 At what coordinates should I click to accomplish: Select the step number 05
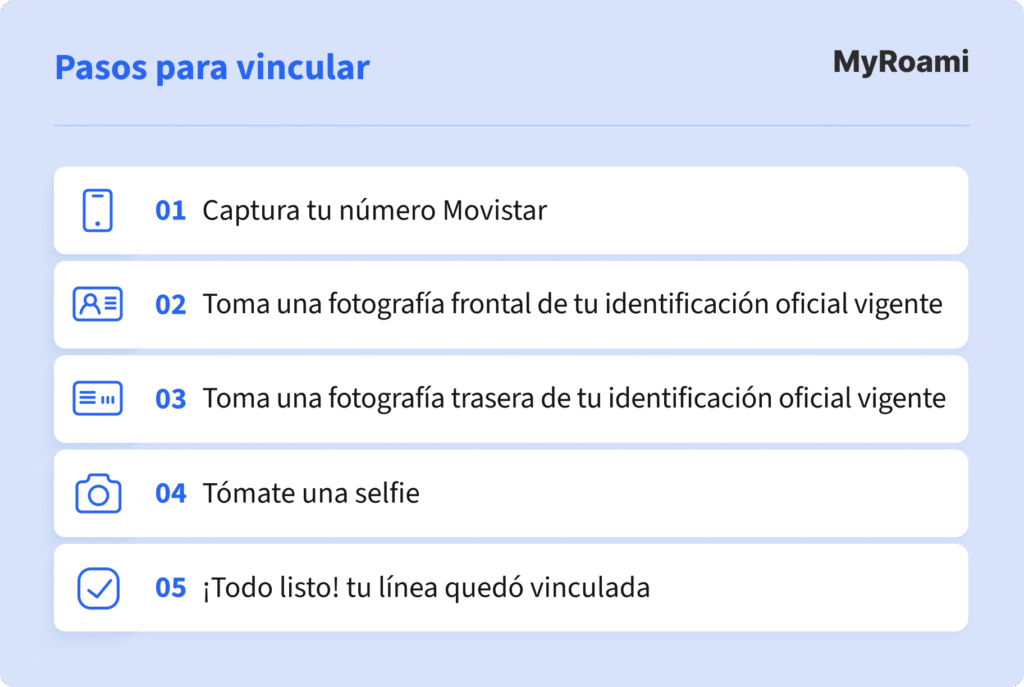(170, 588)
